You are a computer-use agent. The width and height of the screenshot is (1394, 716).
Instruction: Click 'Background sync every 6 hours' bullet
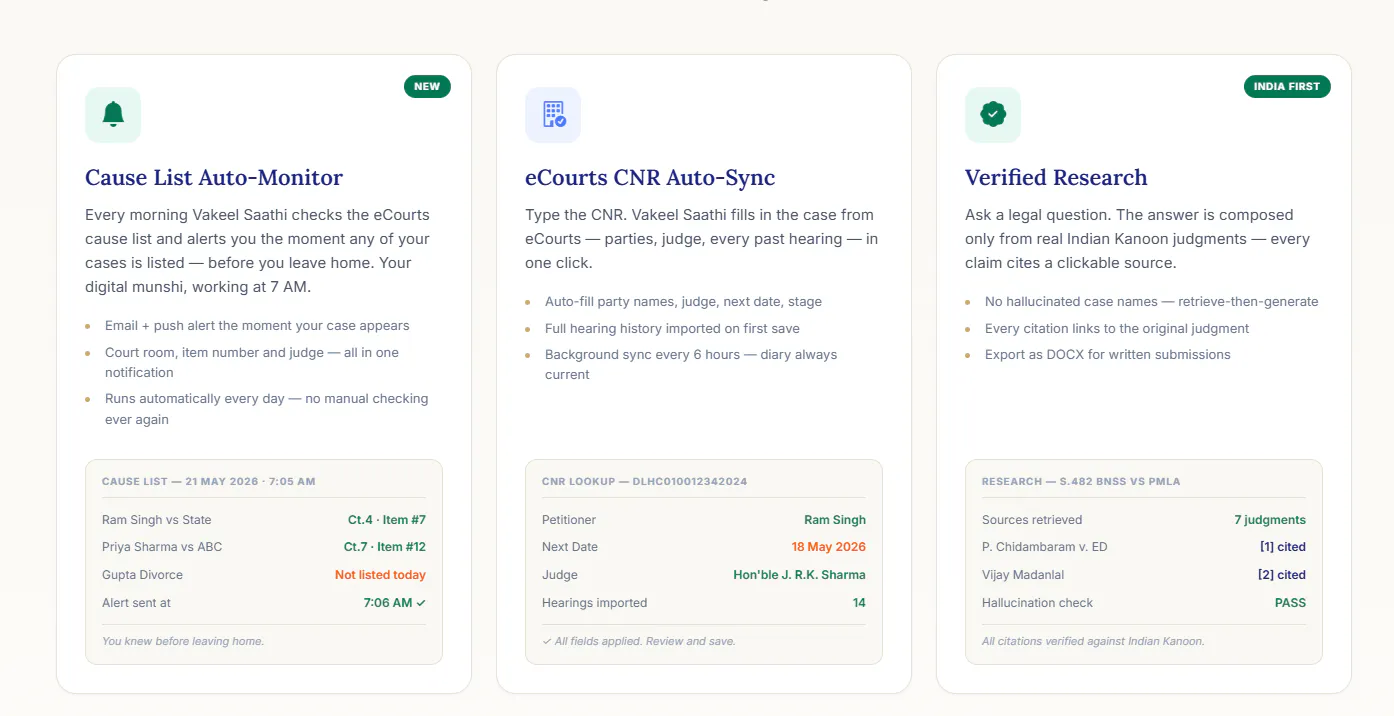691,364
